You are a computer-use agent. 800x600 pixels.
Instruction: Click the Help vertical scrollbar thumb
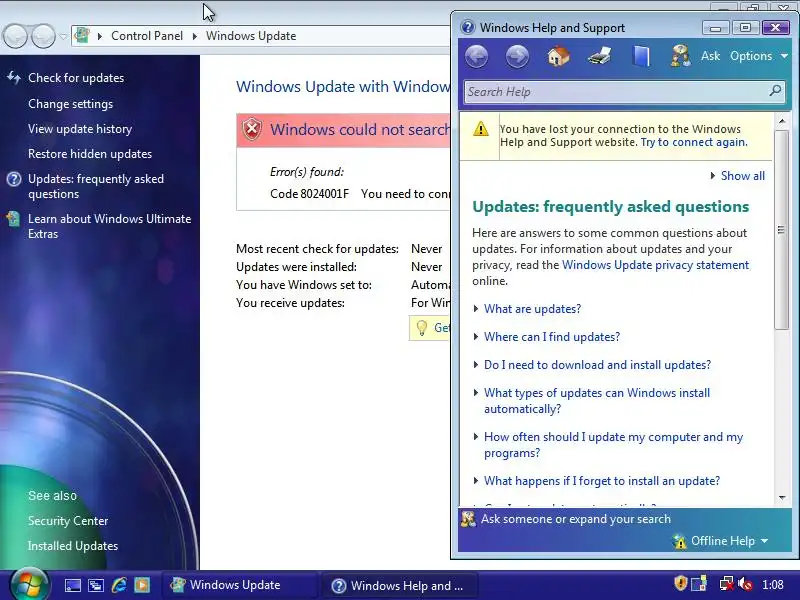(781, 230)
